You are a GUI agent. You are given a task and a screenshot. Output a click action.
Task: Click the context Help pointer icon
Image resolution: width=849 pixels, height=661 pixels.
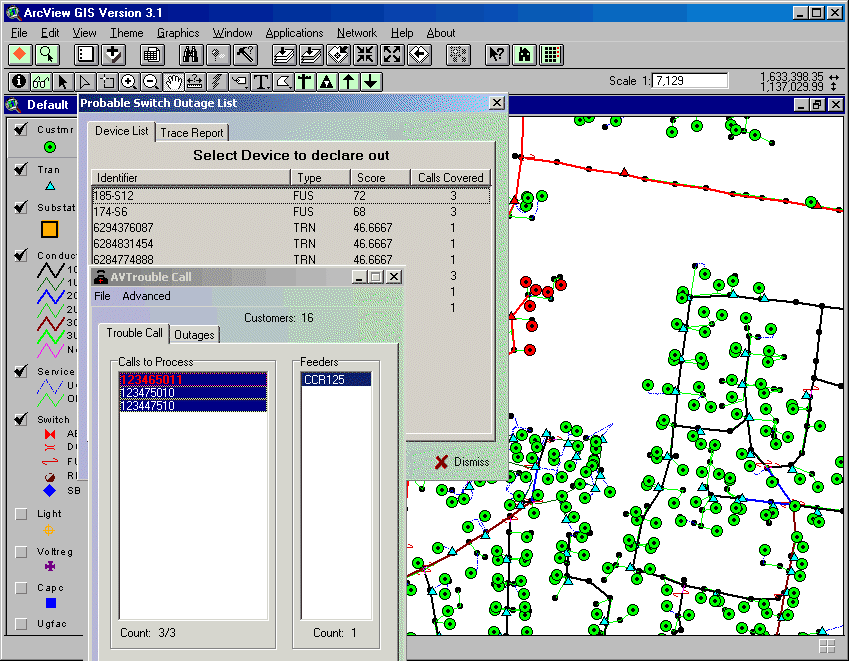[497, 55]
